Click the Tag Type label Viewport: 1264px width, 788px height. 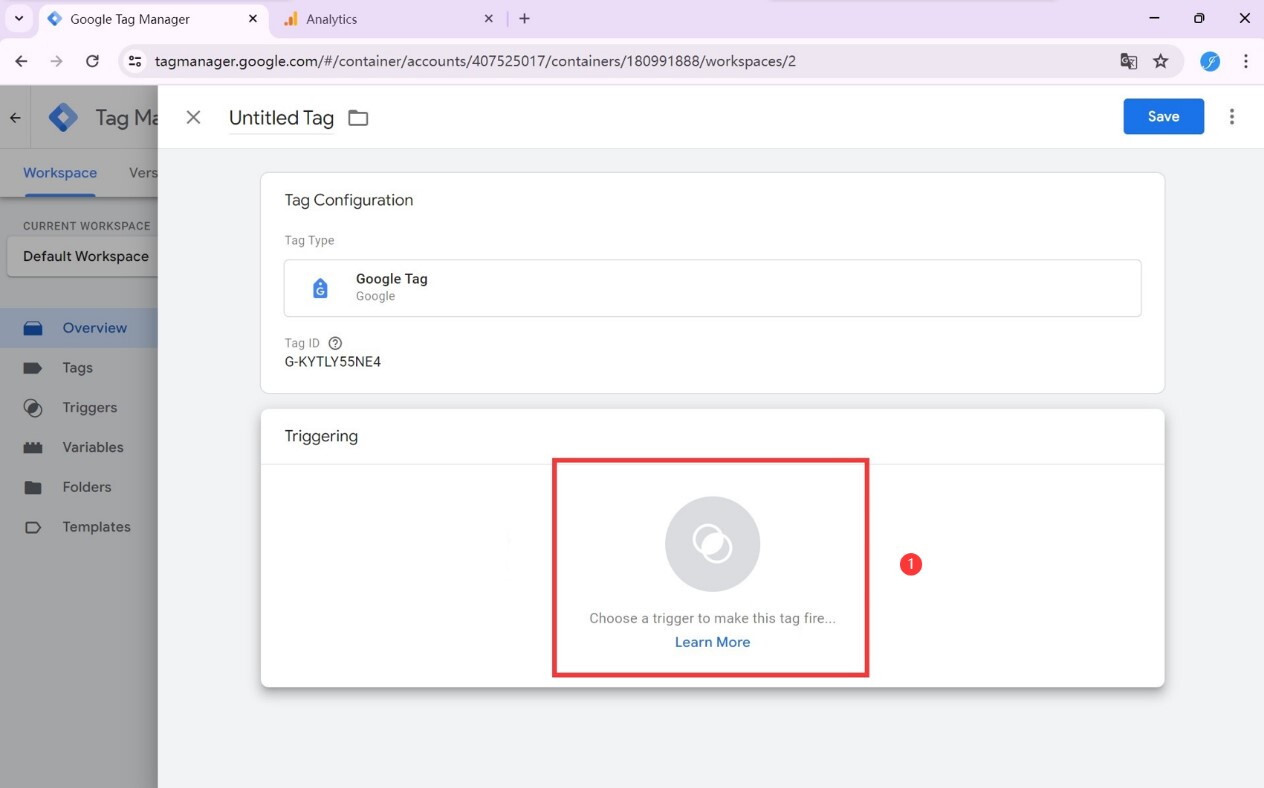(x=310, y=240)
